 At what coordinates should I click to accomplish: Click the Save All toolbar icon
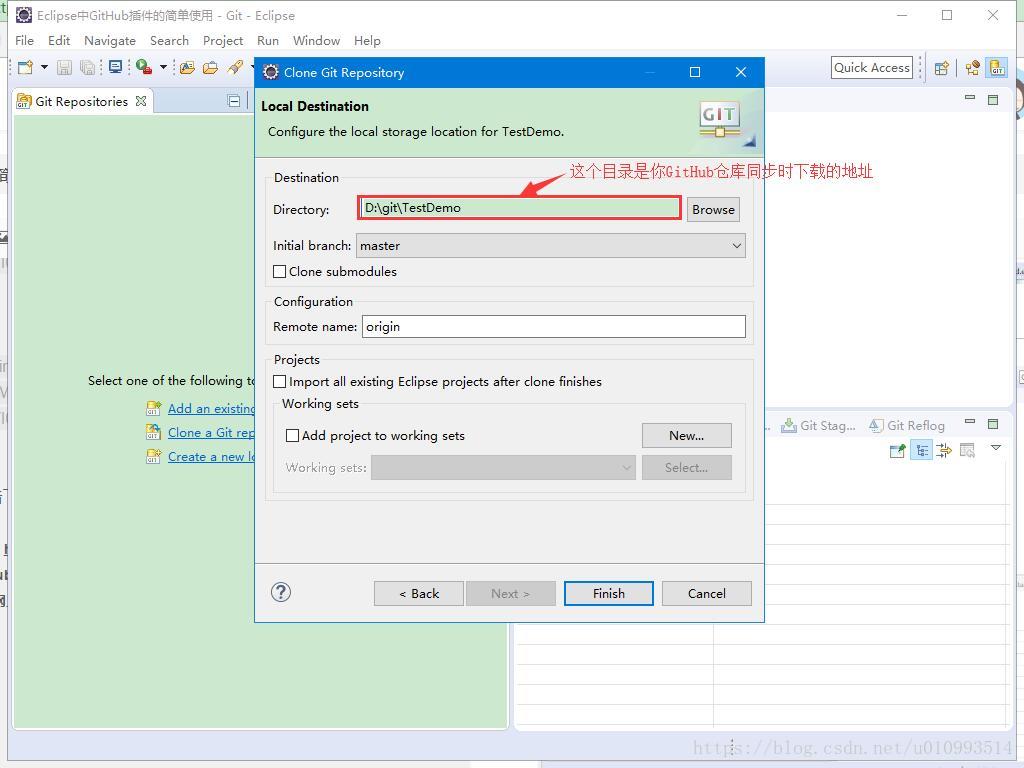coord(87,67)
